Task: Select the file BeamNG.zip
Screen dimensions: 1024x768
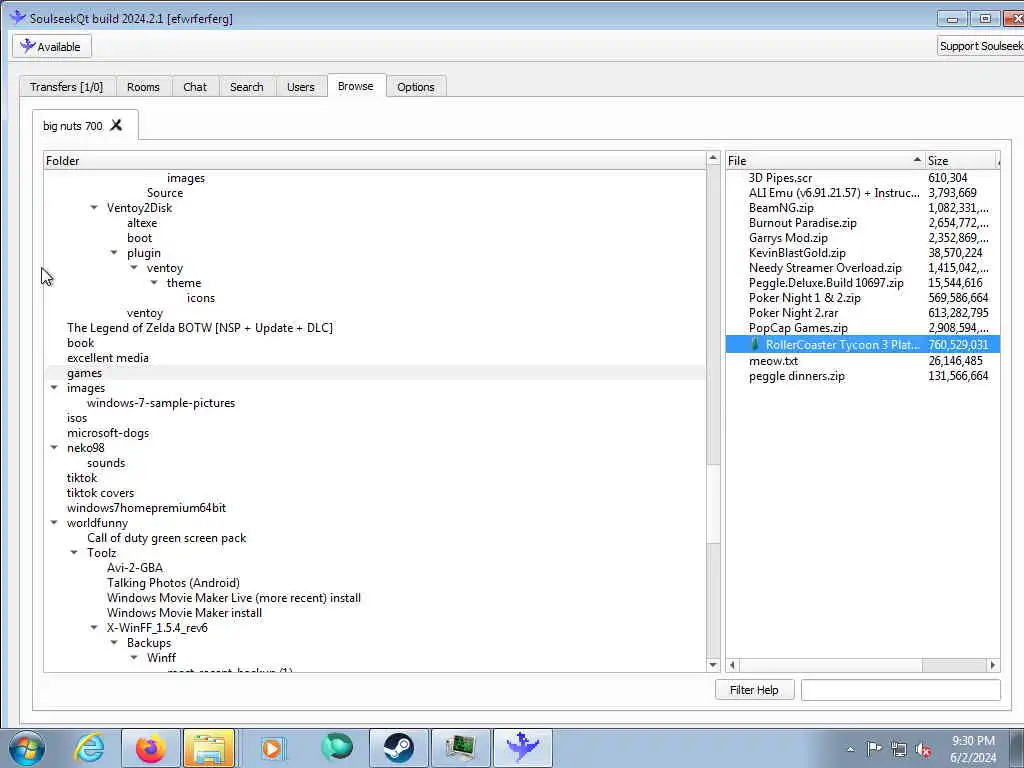Action: tap(781, 208)
